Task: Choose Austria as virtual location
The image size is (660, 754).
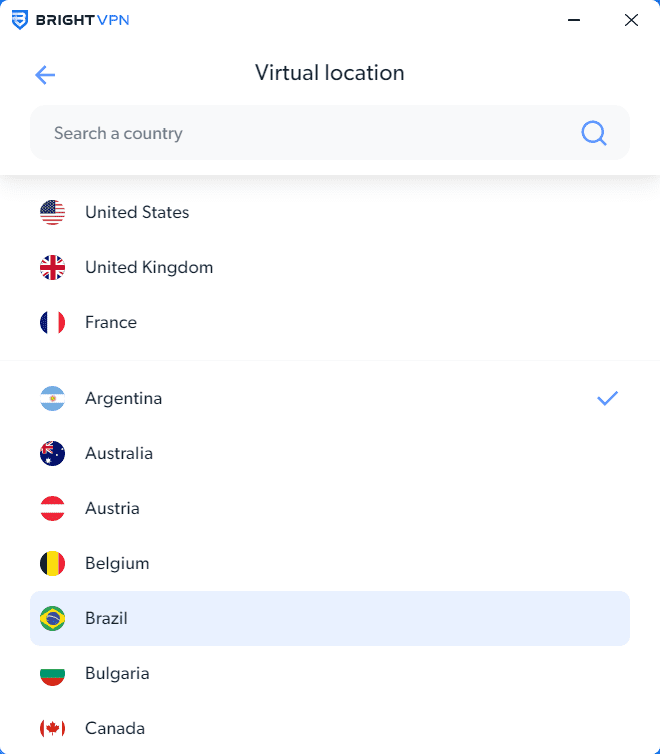Action: coord(113,508)
